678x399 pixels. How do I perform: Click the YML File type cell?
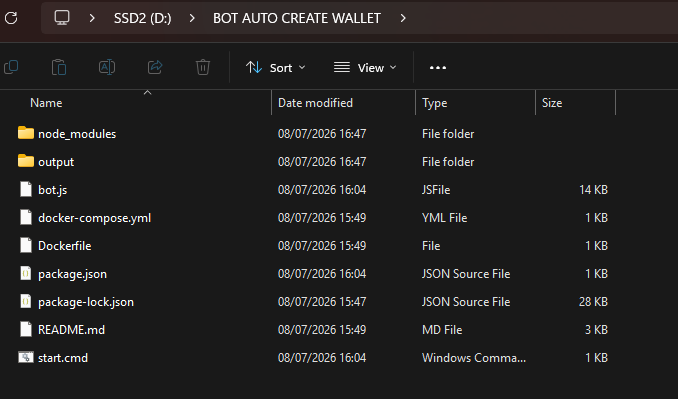coord(445,218)
